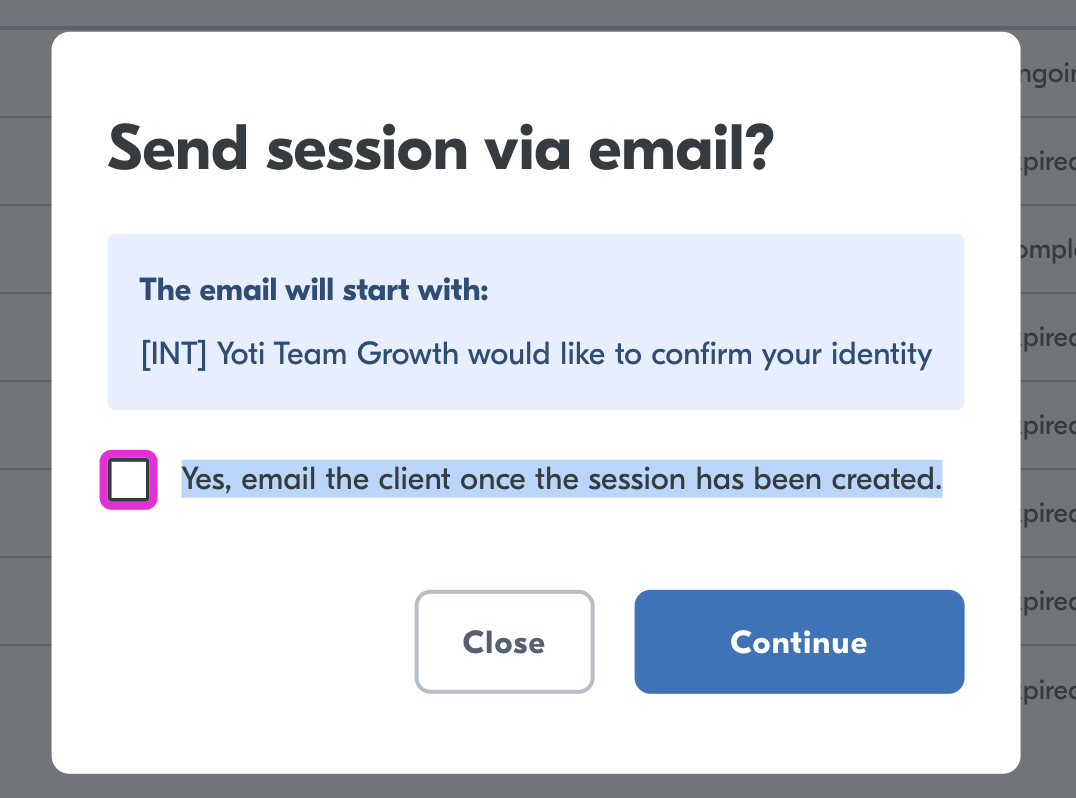This screenshot has width=1076, height=798.
Task: Select the highlighted confirmation sentence text
Action: (x=561, y=479)
